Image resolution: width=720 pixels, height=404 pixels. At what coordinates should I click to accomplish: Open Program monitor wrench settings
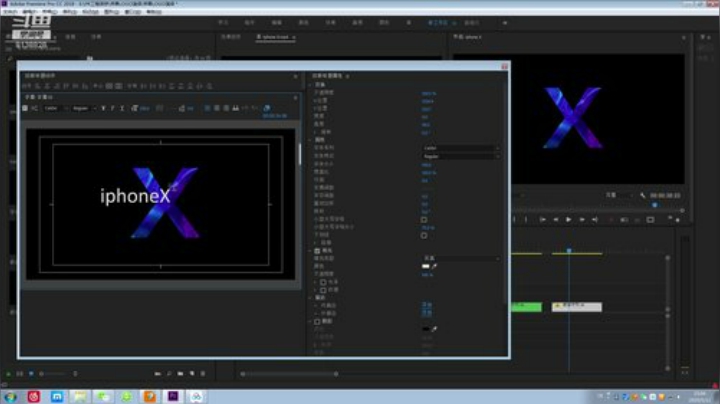642,196
